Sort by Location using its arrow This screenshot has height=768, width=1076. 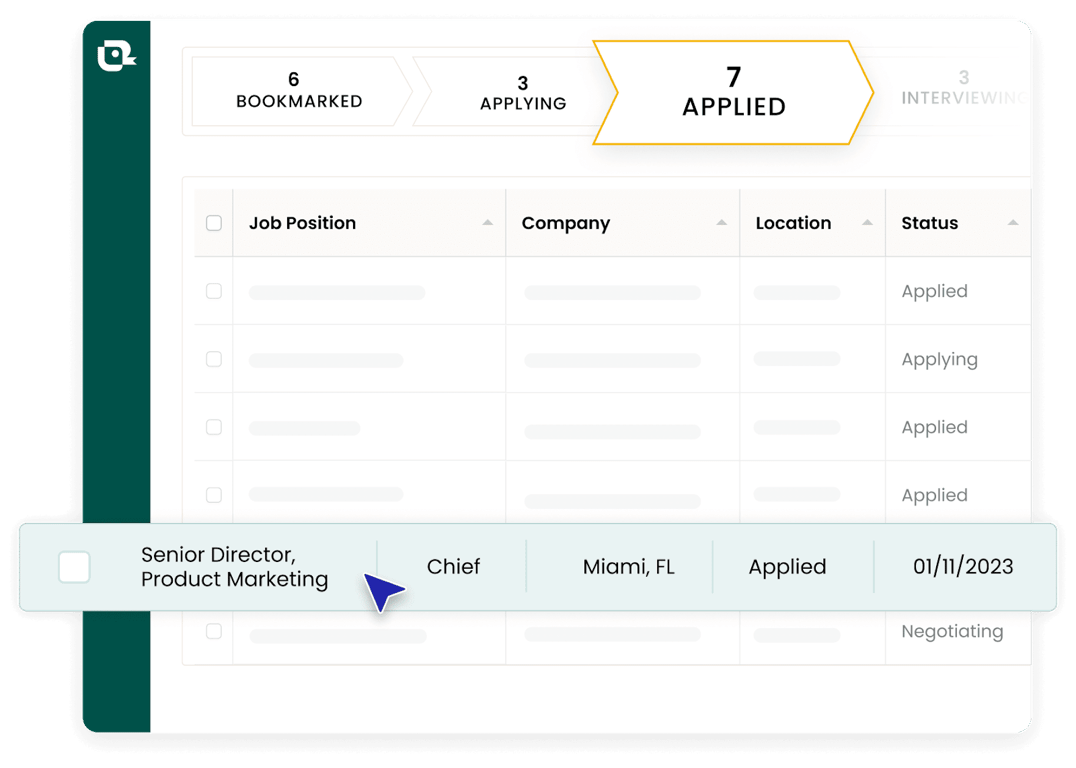coord(867,222)
